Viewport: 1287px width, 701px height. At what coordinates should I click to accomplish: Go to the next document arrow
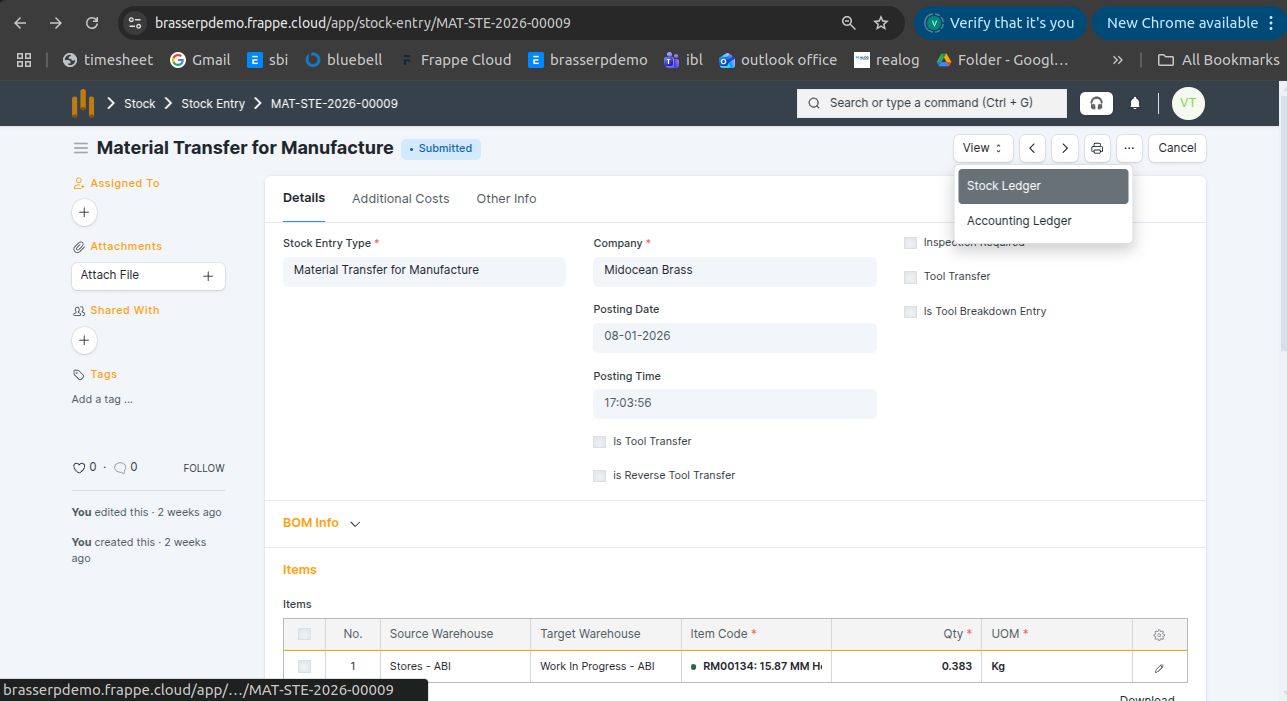tap(1065, 148)
